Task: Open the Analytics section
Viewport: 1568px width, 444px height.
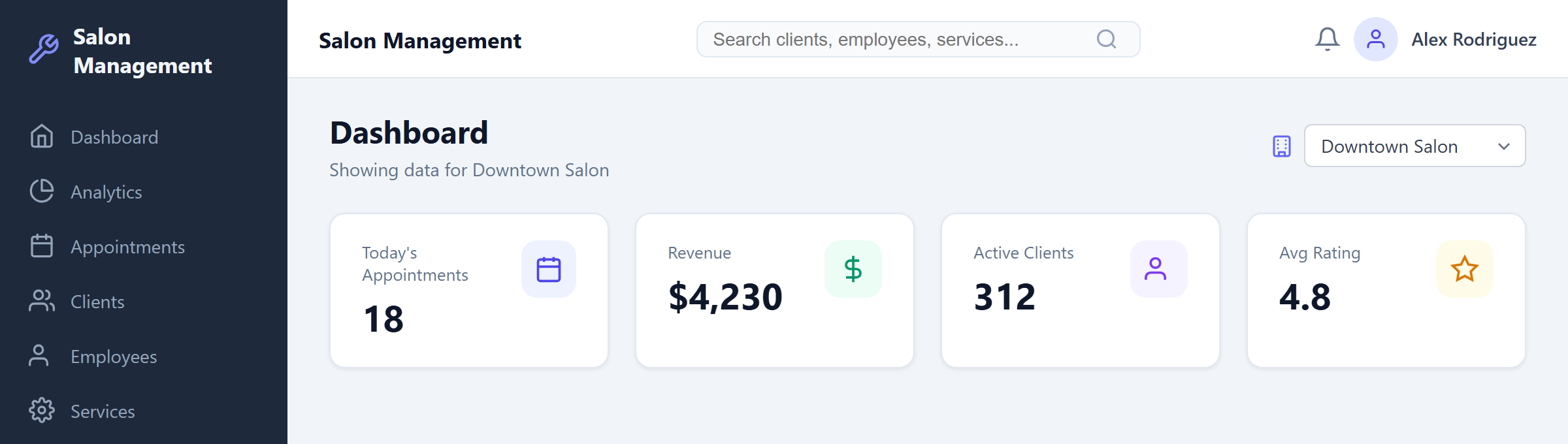Action: pyautogui.click(x=106, y=191)
